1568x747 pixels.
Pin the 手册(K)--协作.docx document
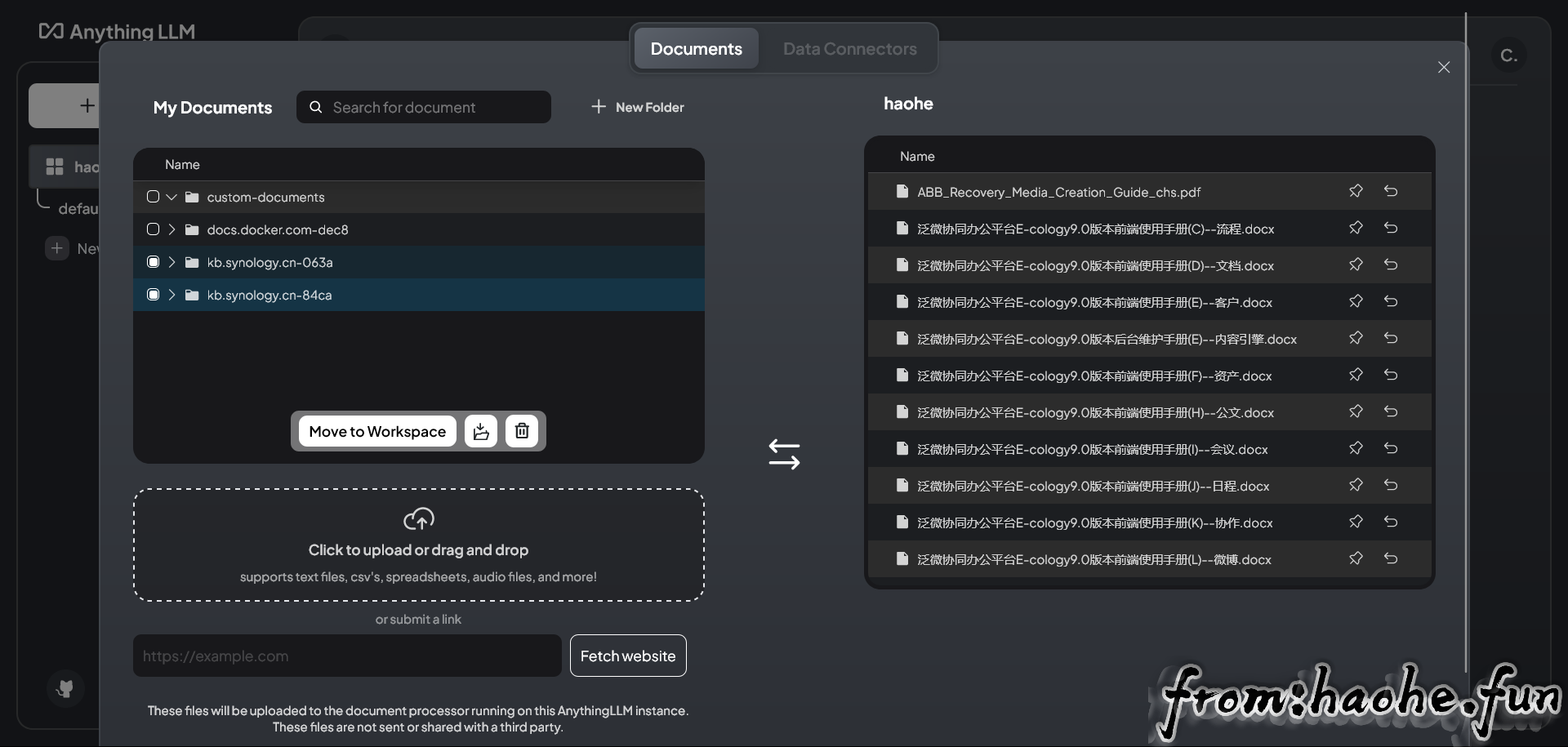pos(1356,522)
